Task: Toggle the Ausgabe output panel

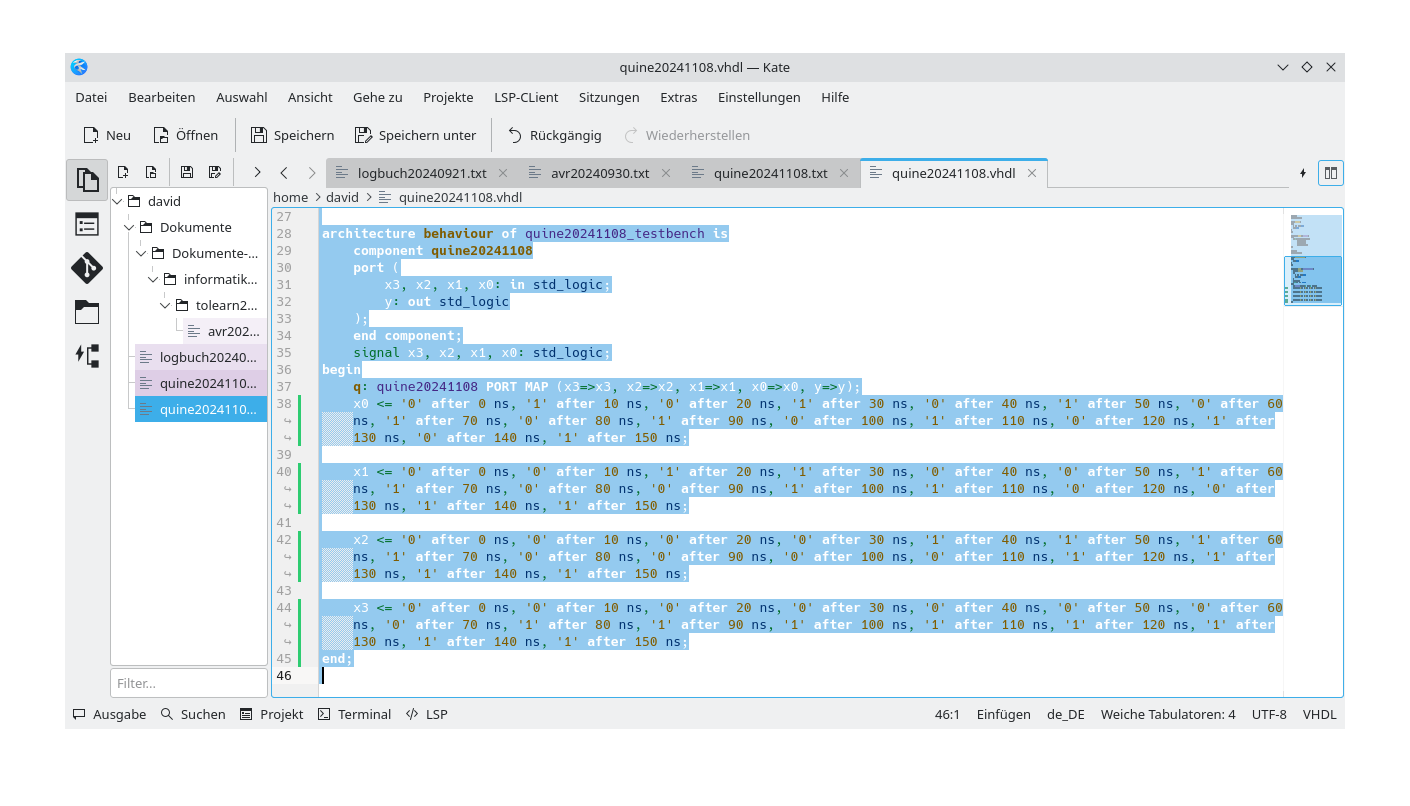Action: (109, 714)
